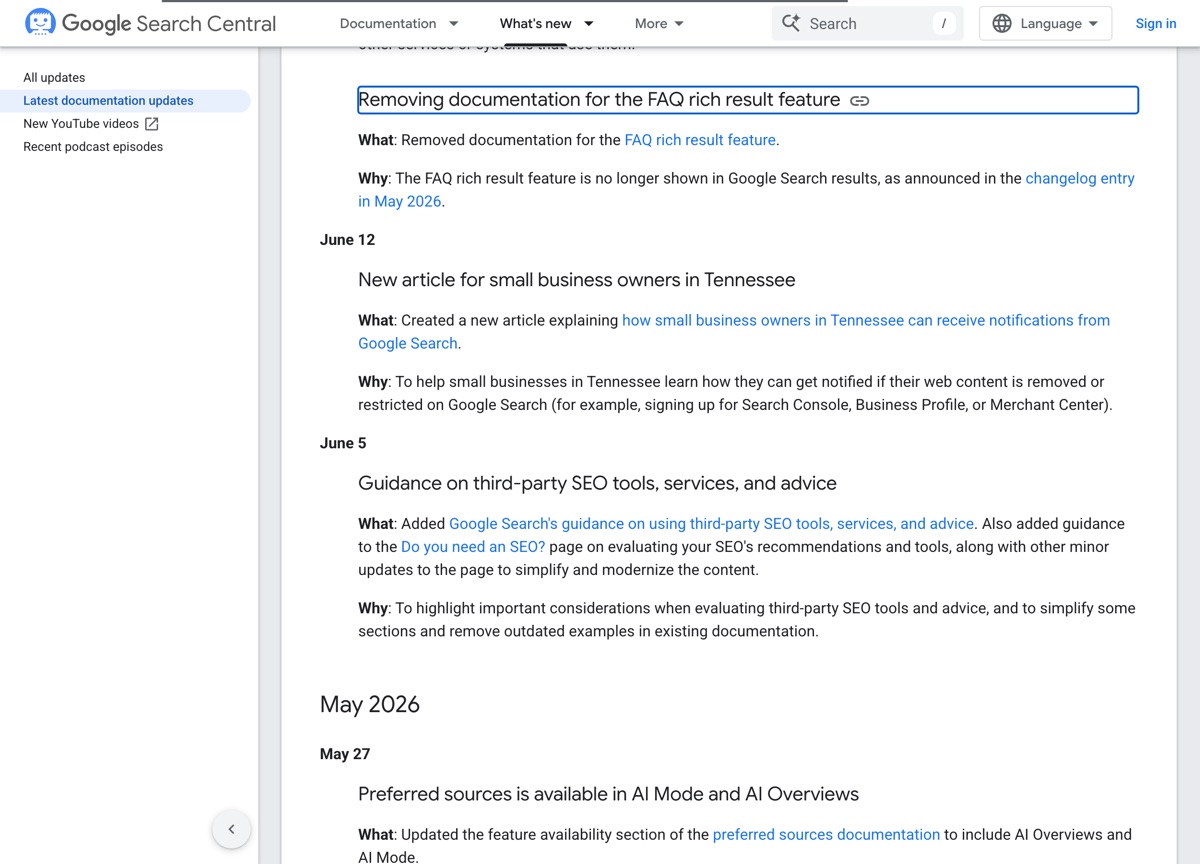This screenshot has height=864, width=1200.
Task: Open All updates in the sidebar
Action: pyautogui.click(x=54, y=77)
